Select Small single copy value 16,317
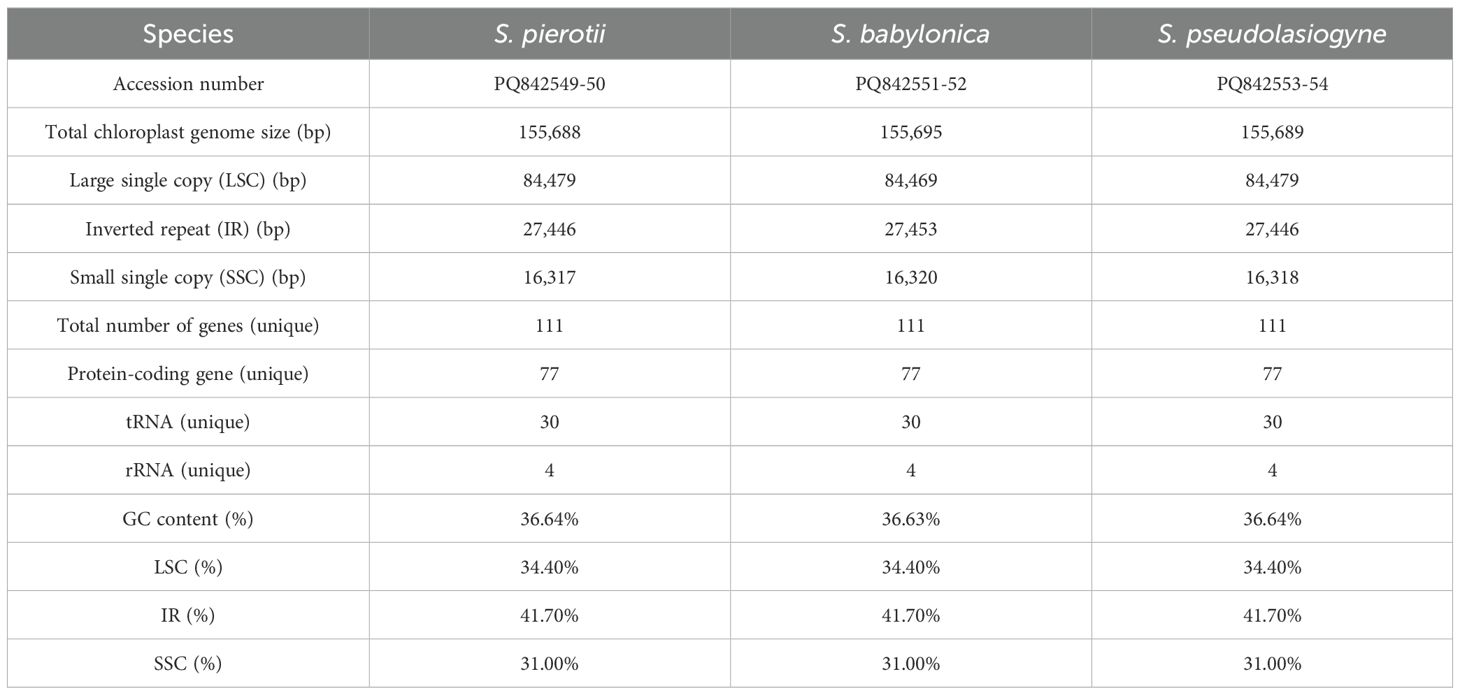Viewport: 1460px width, 695px height. click(x=549, y=277)
